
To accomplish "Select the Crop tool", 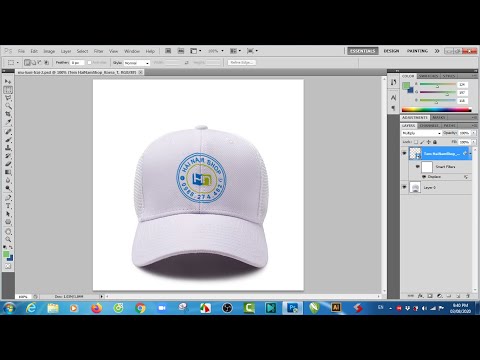I will [8, 114].
